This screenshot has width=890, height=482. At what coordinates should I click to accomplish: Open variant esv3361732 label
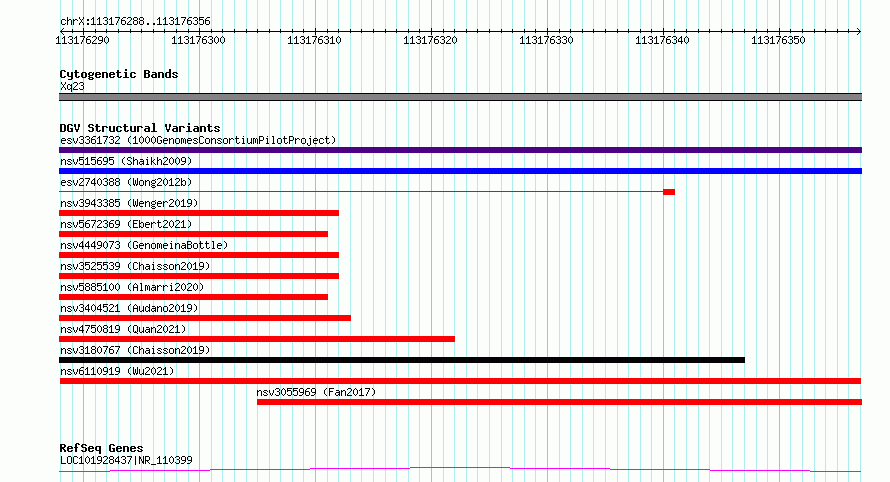point(198,140)
